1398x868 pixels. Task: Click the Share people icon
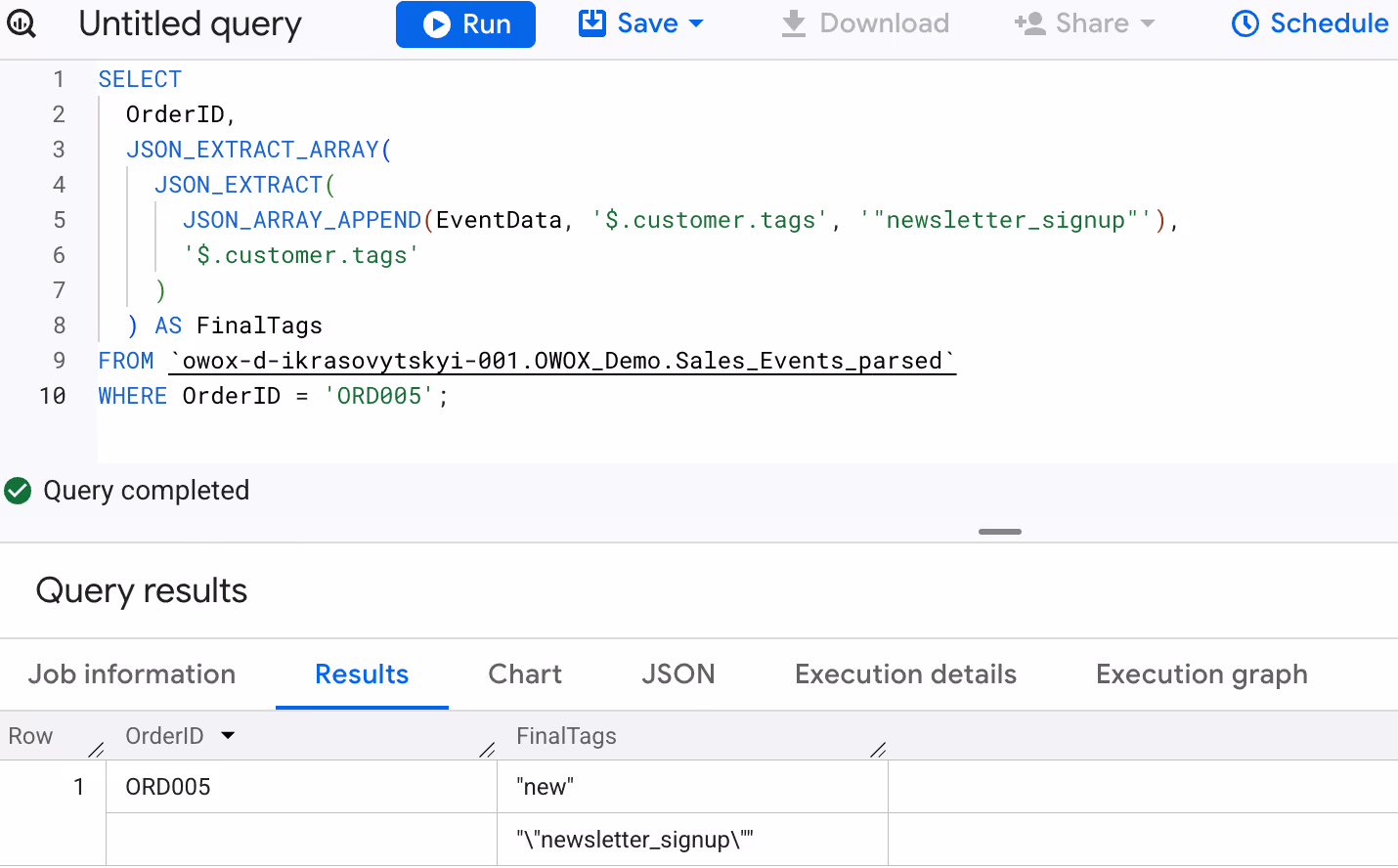(x=1030, y=23)
